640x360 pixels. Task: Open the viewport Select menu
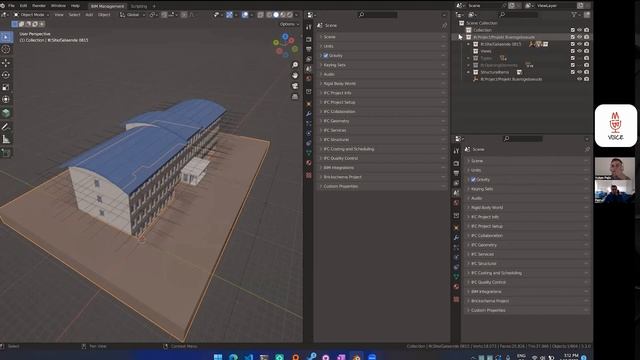pos(74,15)
